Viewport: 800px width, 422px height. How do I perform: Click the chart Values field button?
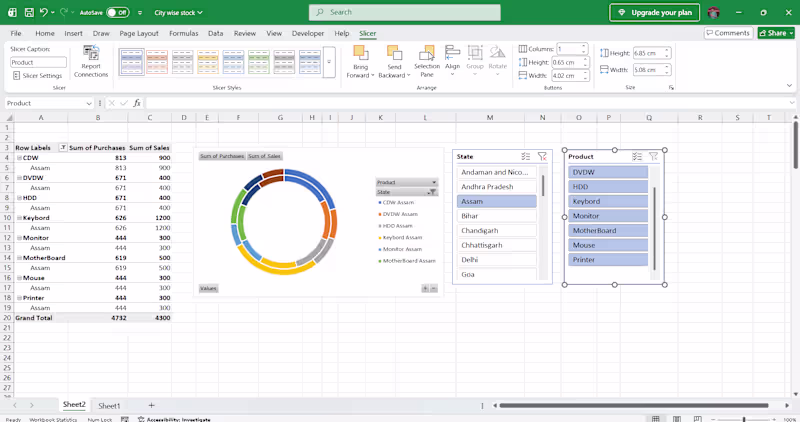[208, 288]
